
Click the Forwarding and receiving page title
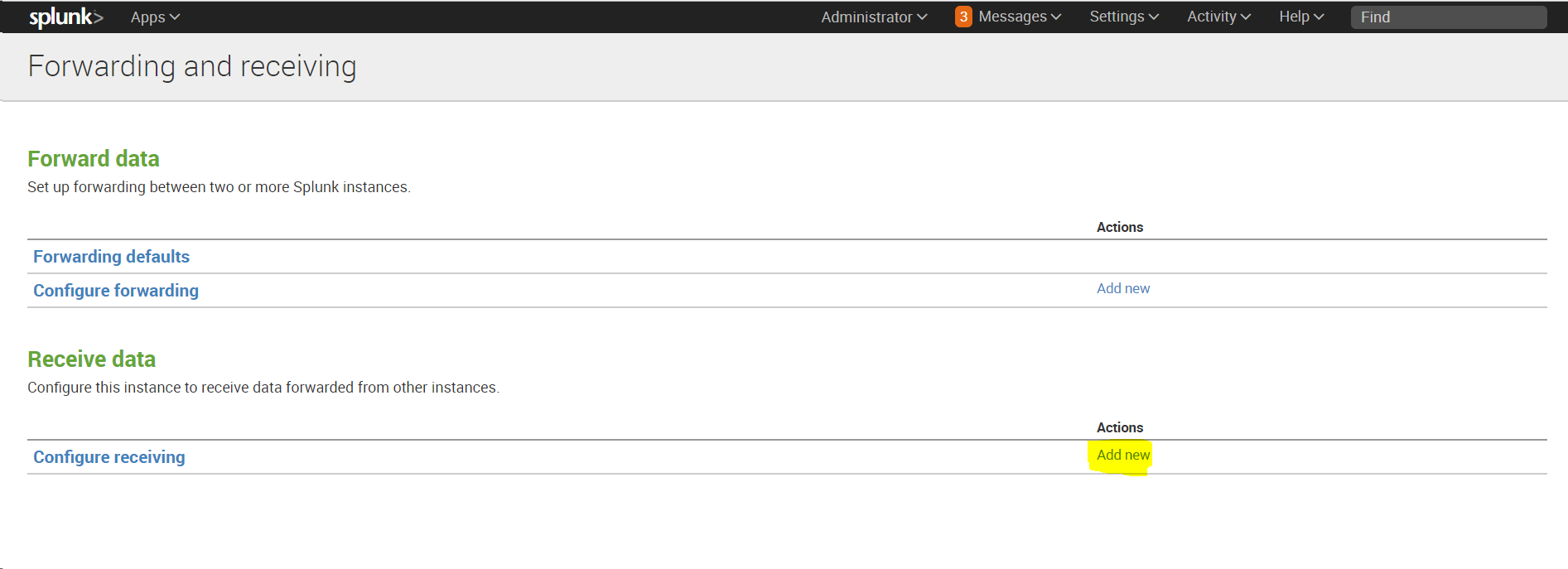click(x=191, y=66)
